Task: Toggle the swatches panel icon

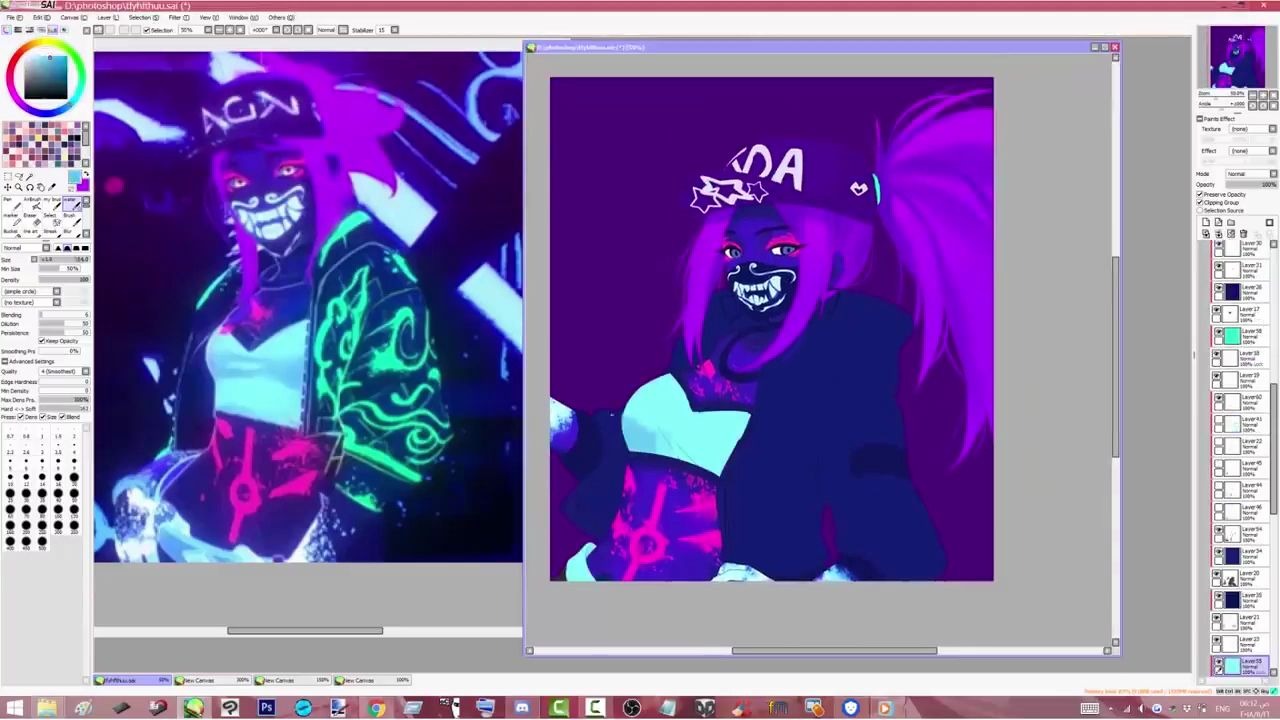Action: [x=52, y=30]
